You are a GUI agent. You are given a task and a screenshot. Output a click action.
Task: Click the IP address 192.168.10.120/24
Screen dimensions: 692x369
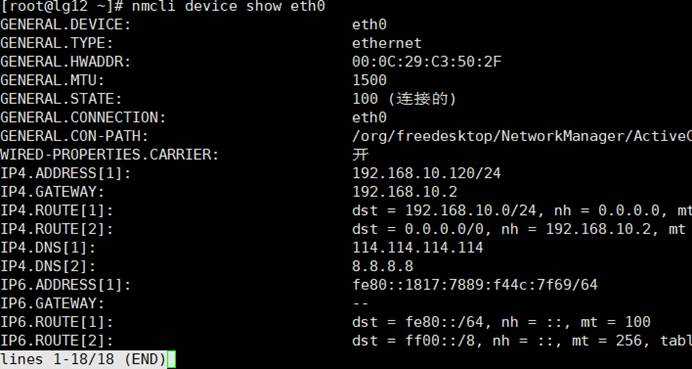[x=426, y=173]
